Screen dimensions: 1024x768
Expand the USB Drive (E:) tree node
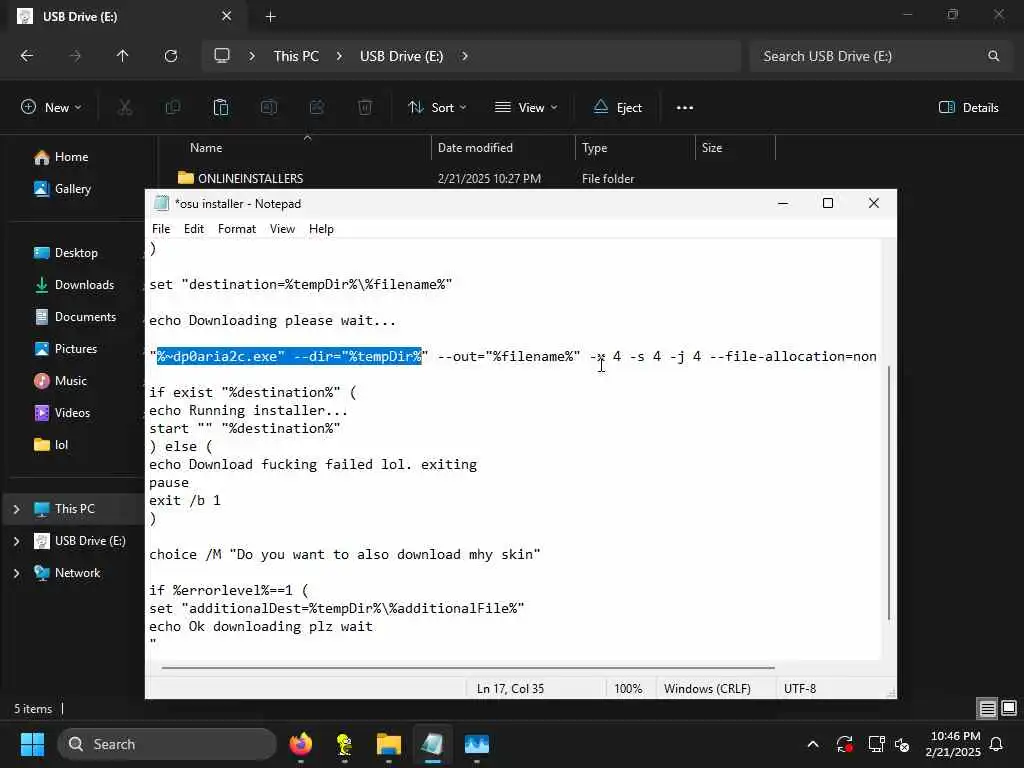point(16,541)
